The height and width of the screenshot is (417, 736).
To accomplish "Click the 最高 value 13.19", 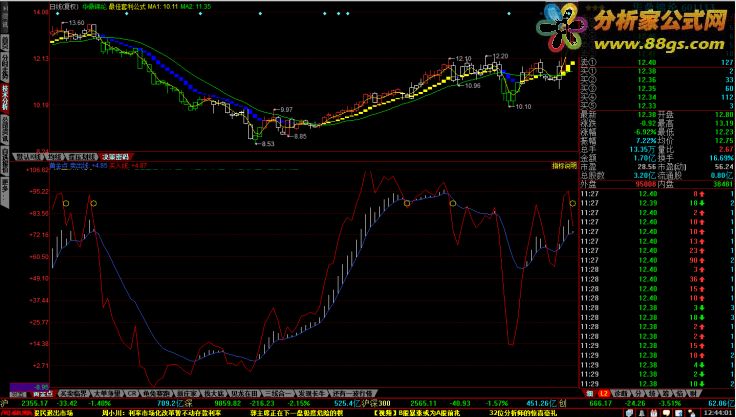I will (x=724, y=124).
